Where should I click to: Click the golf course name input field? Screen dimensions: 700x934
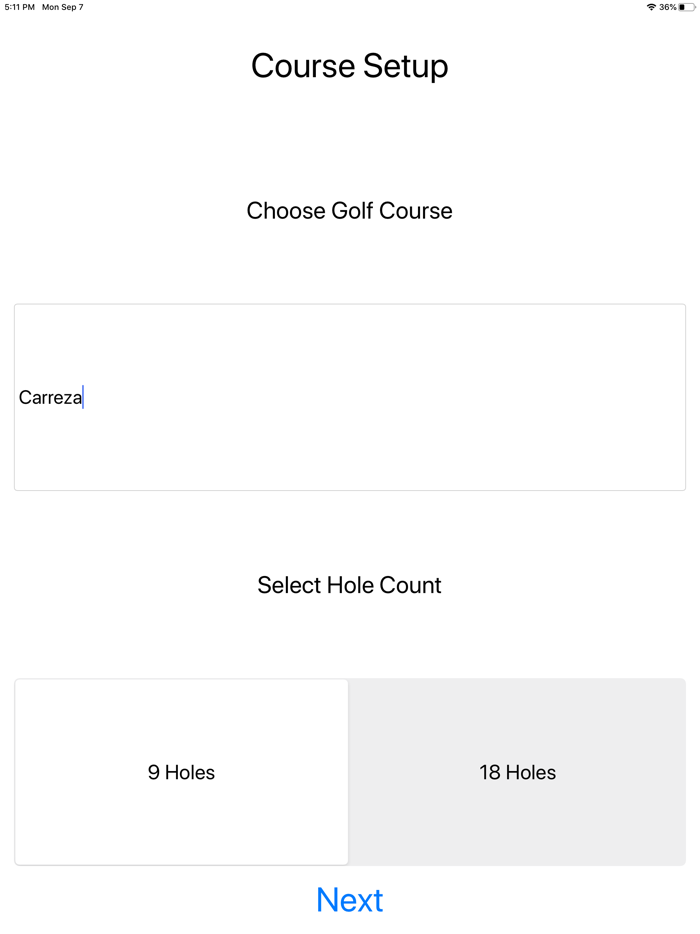pyautogui.click(x=349, y=397)
